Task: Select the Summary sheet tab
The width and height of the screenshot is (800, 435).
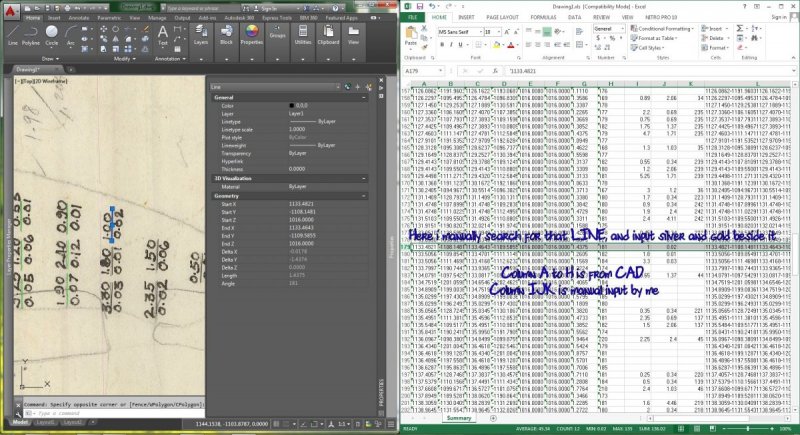Action: pyautogui.click(x=459, y=418)
